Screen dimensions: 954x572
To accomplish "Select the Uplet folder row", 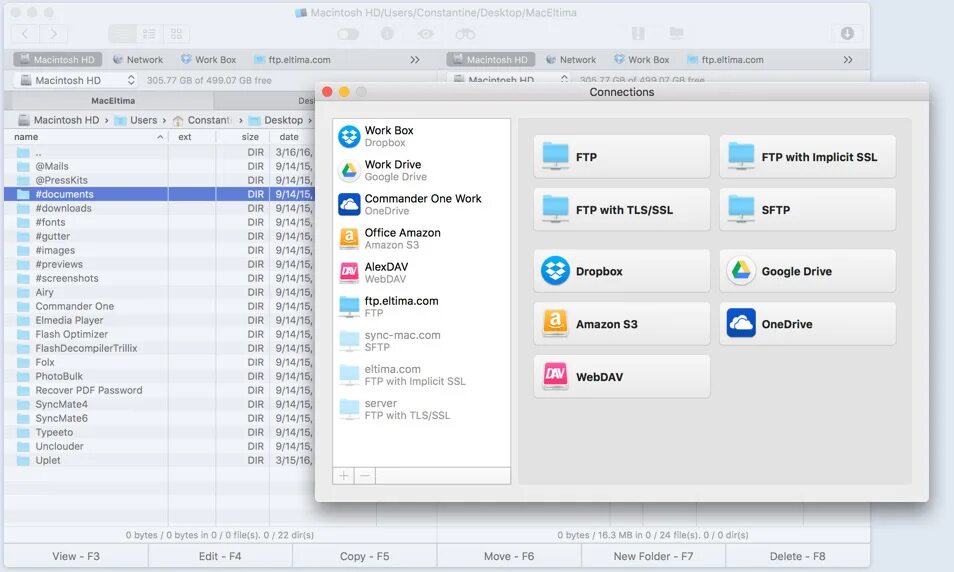I will (159, 460).
